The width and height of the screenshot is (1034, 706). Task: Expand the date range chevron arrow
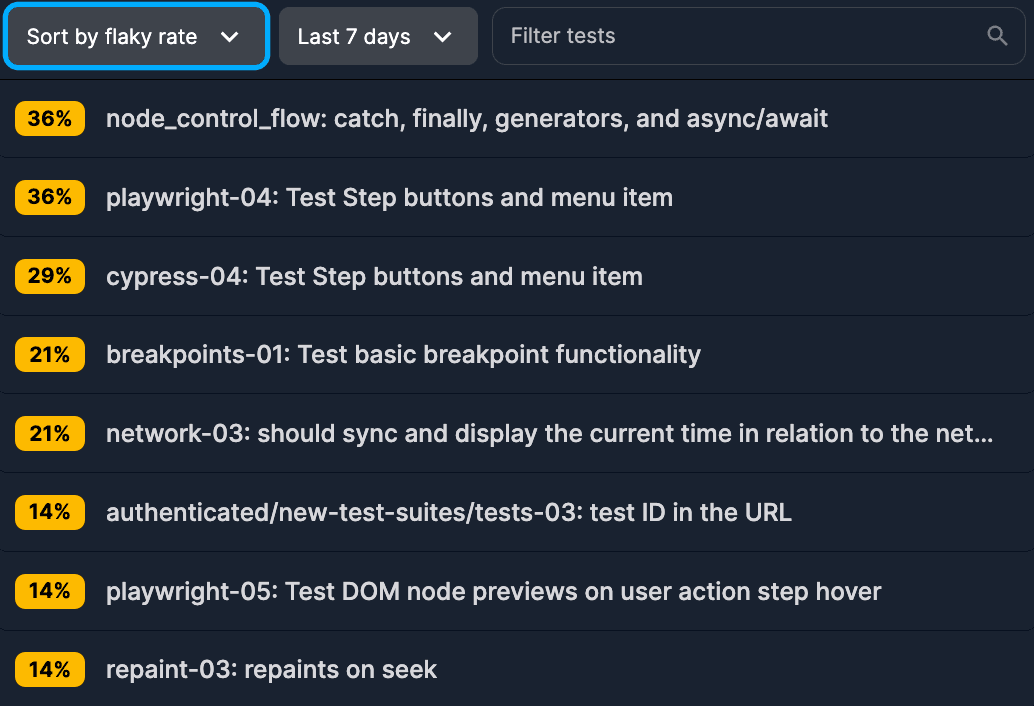click(x=444, y=36)
